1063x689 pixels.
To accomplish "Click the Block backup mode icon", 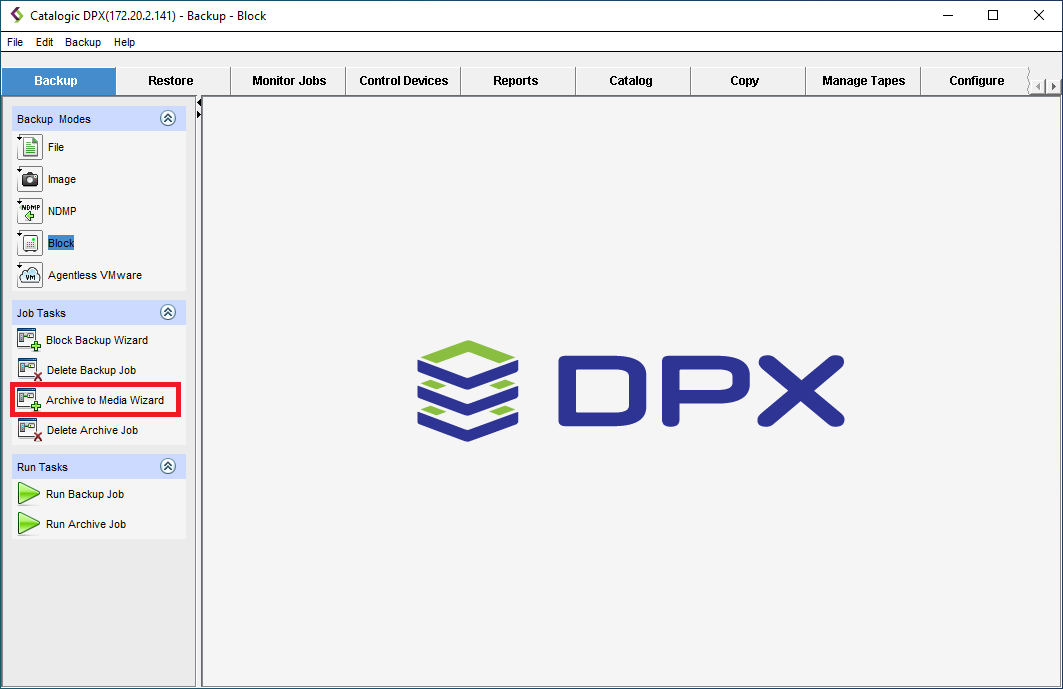I will point(30,243).
